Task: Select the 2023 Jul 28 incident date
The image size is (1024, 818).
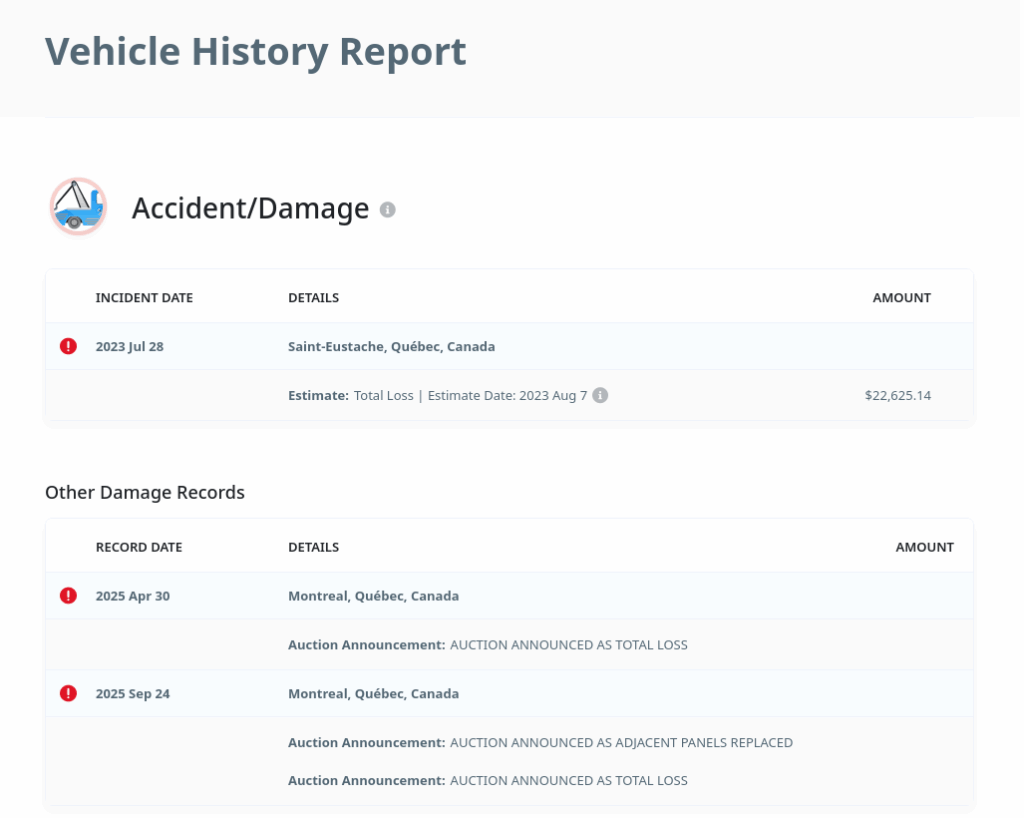Action: [129, 347]
